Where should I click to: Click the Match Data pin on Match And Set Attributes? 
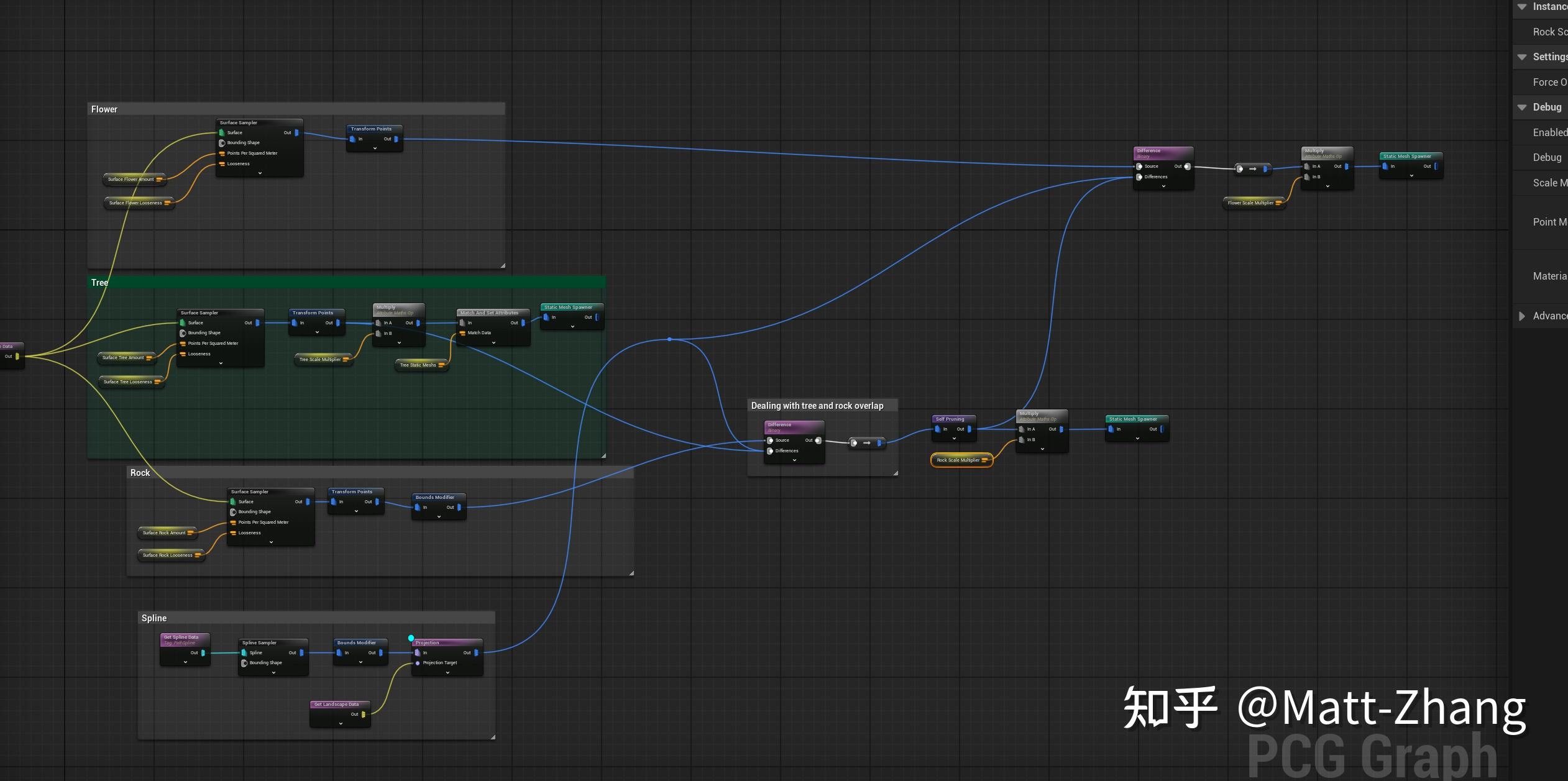pyautogui.click(x=462, y=333)
